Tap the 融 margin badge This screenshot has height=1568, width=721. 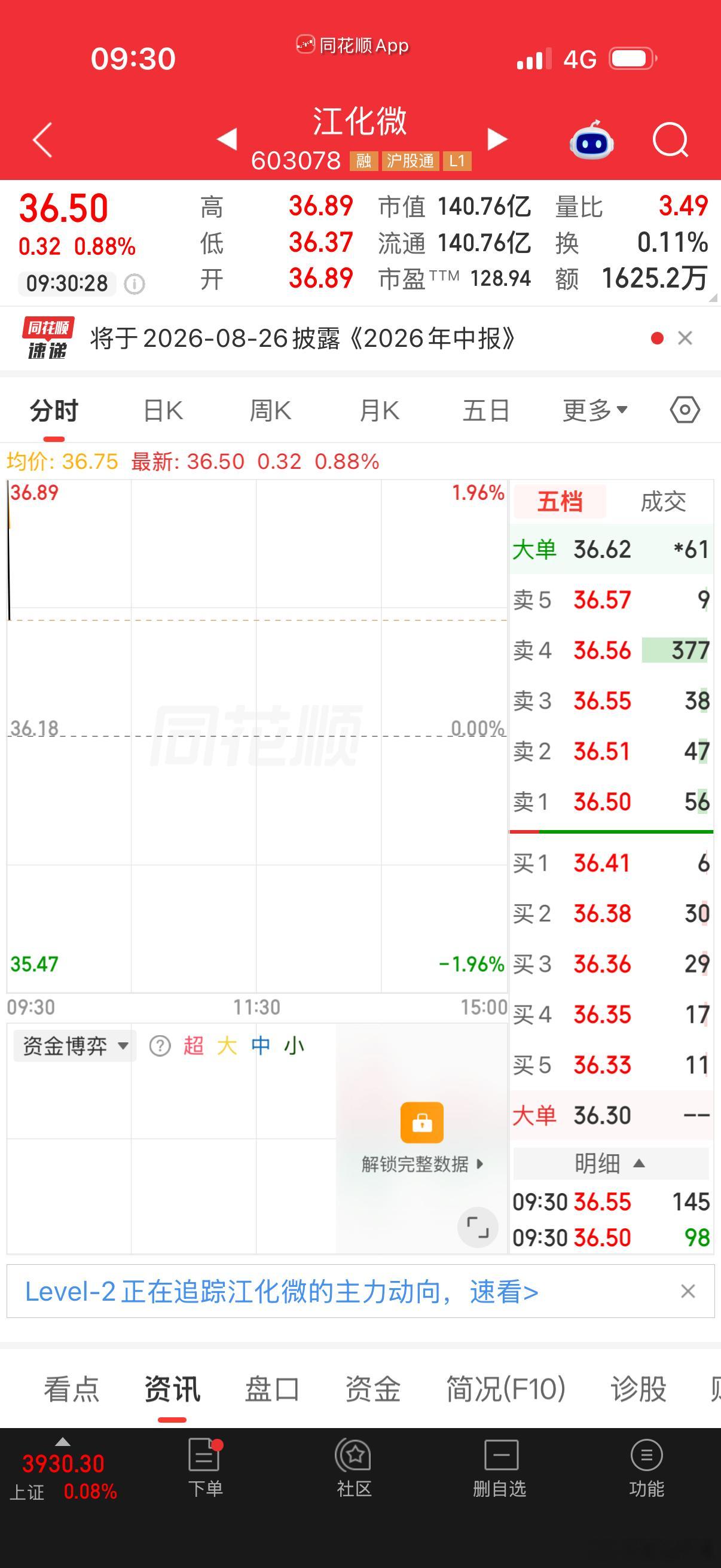coord(363,161)
